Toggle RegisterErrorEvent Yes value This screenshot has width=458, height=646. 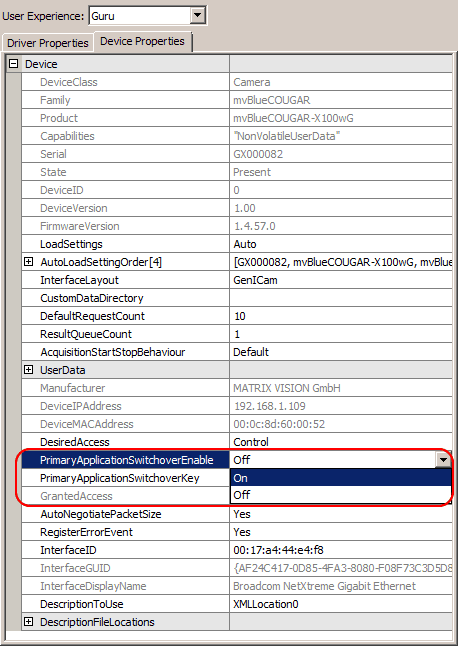(x=341, y=532)
